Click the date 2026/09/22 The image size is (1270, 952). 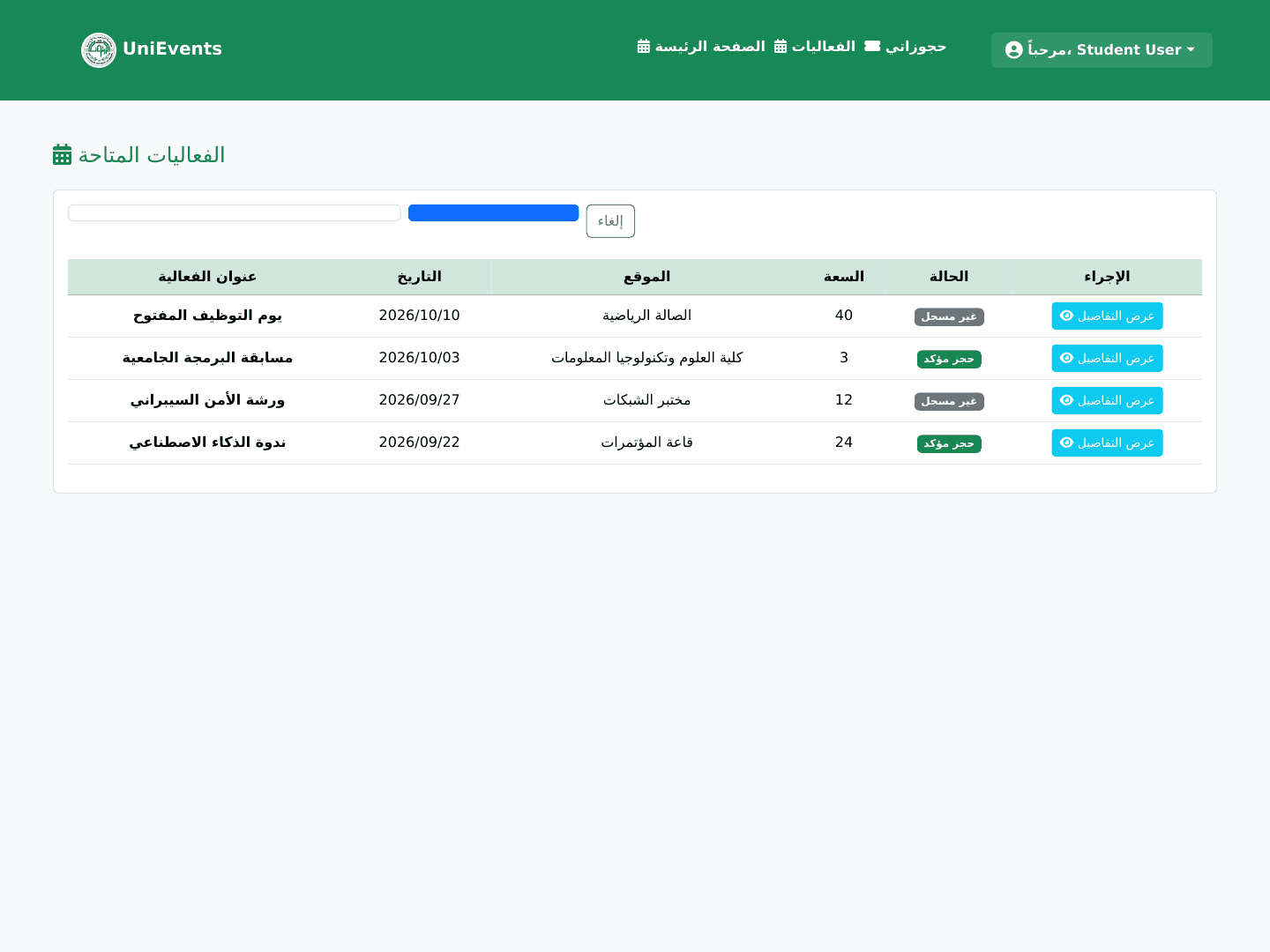tap(420, 443)
